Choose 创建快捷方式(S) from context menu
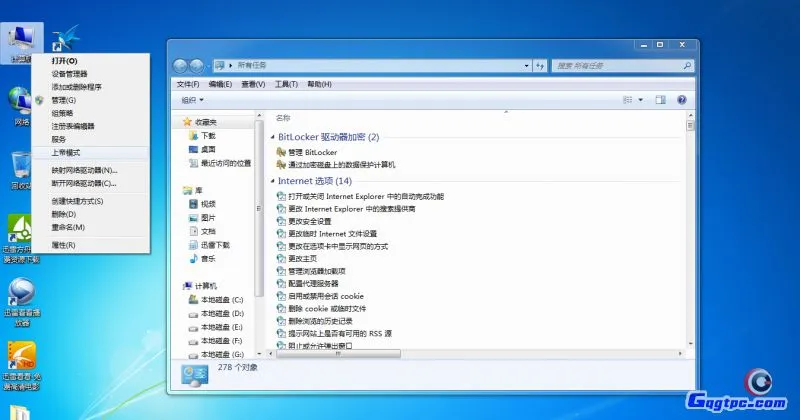 [91, 201]
